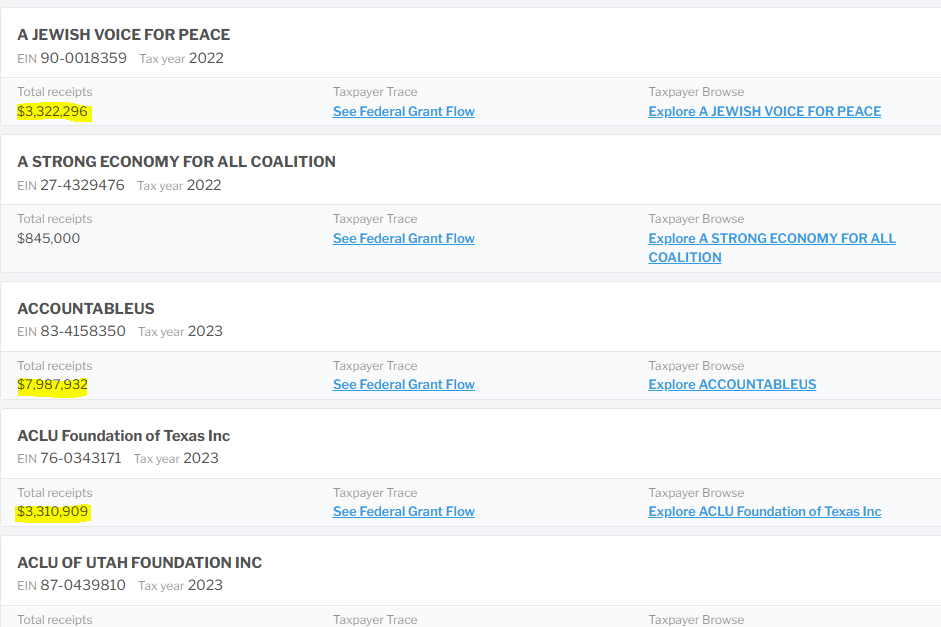Image resolution: width=941 pixels, height=627 pixels.
Task: Click the highlighted $3,310,909 amount
Action: (x=54, y=511)
